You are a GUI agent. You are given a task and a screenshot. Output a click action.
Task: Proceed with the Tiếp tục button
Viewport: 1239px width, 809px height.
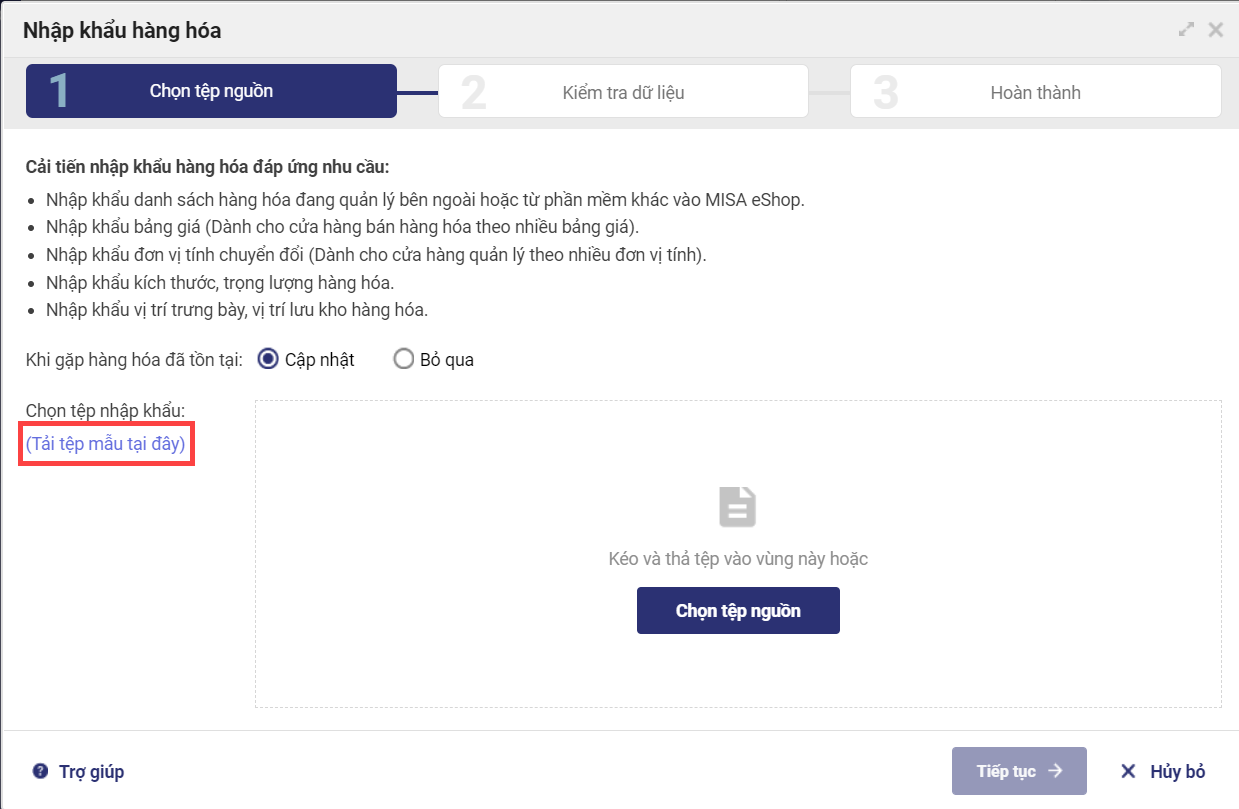(x=1018, y=771)
